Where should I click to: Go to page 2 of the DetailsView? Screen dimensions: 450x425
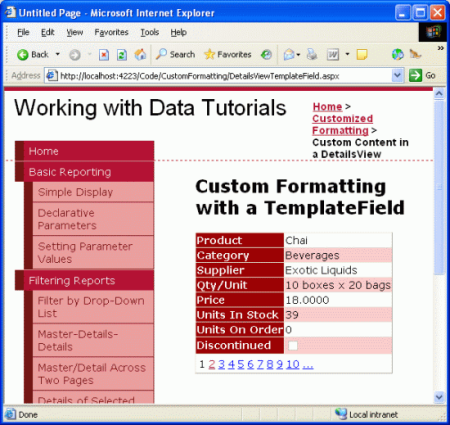[x=212, y=364]
